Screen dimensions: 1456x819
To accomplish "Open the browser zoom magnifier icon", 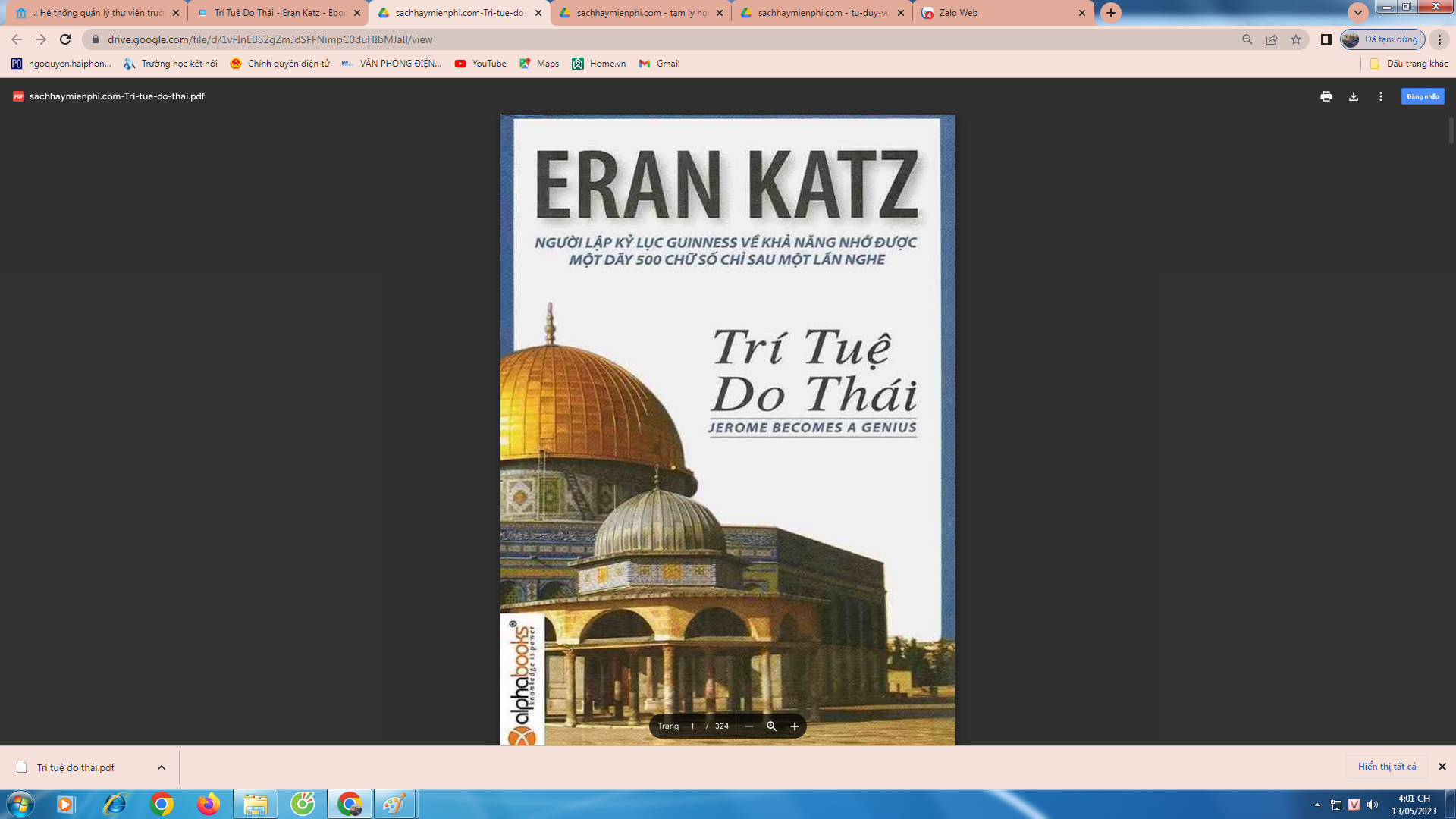I will [x=1247, y=39].
